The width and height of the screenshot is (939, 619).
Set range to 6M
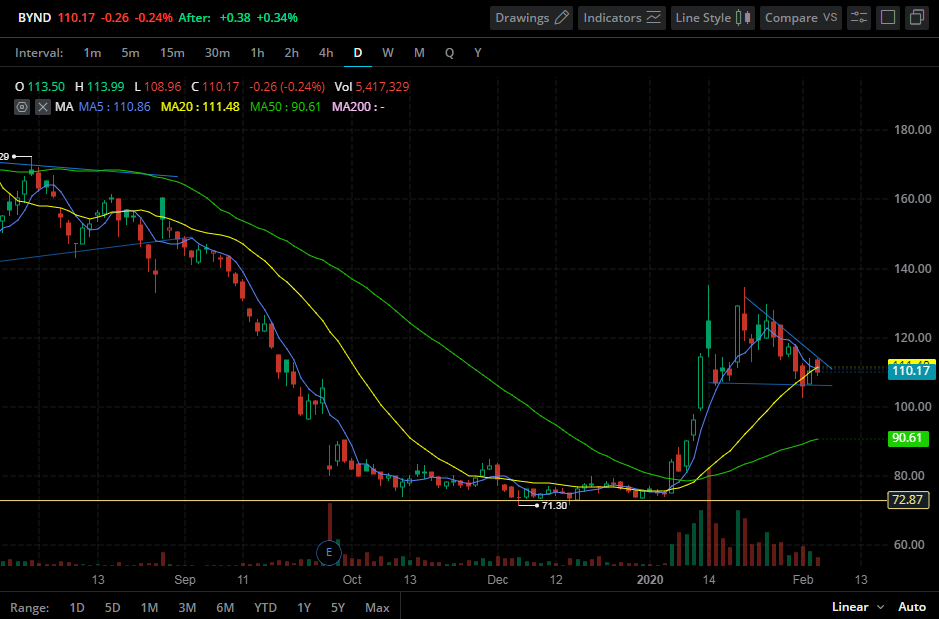tap(225, 608)
